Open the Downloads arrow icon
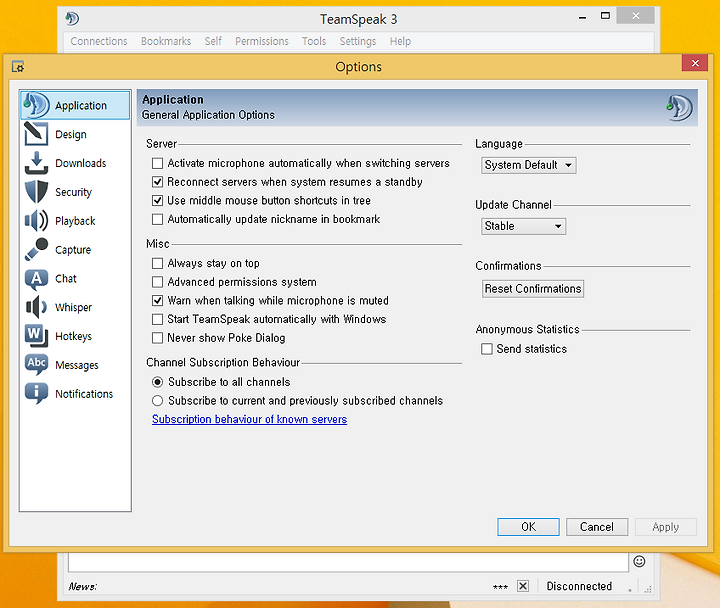Image resolution: width=720 pixels, height=608 pixels. pos(36,163)
